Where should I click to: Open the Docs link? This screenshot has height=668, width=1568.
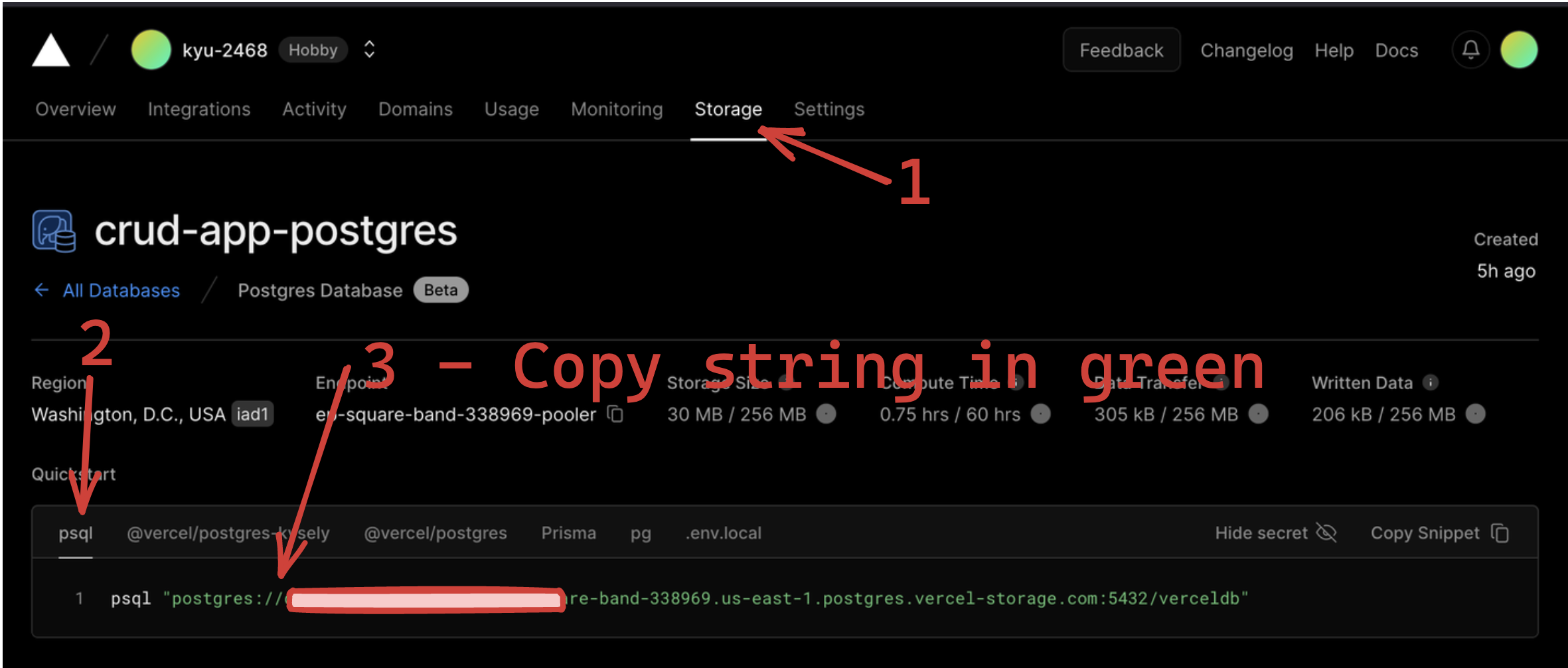1396,50
